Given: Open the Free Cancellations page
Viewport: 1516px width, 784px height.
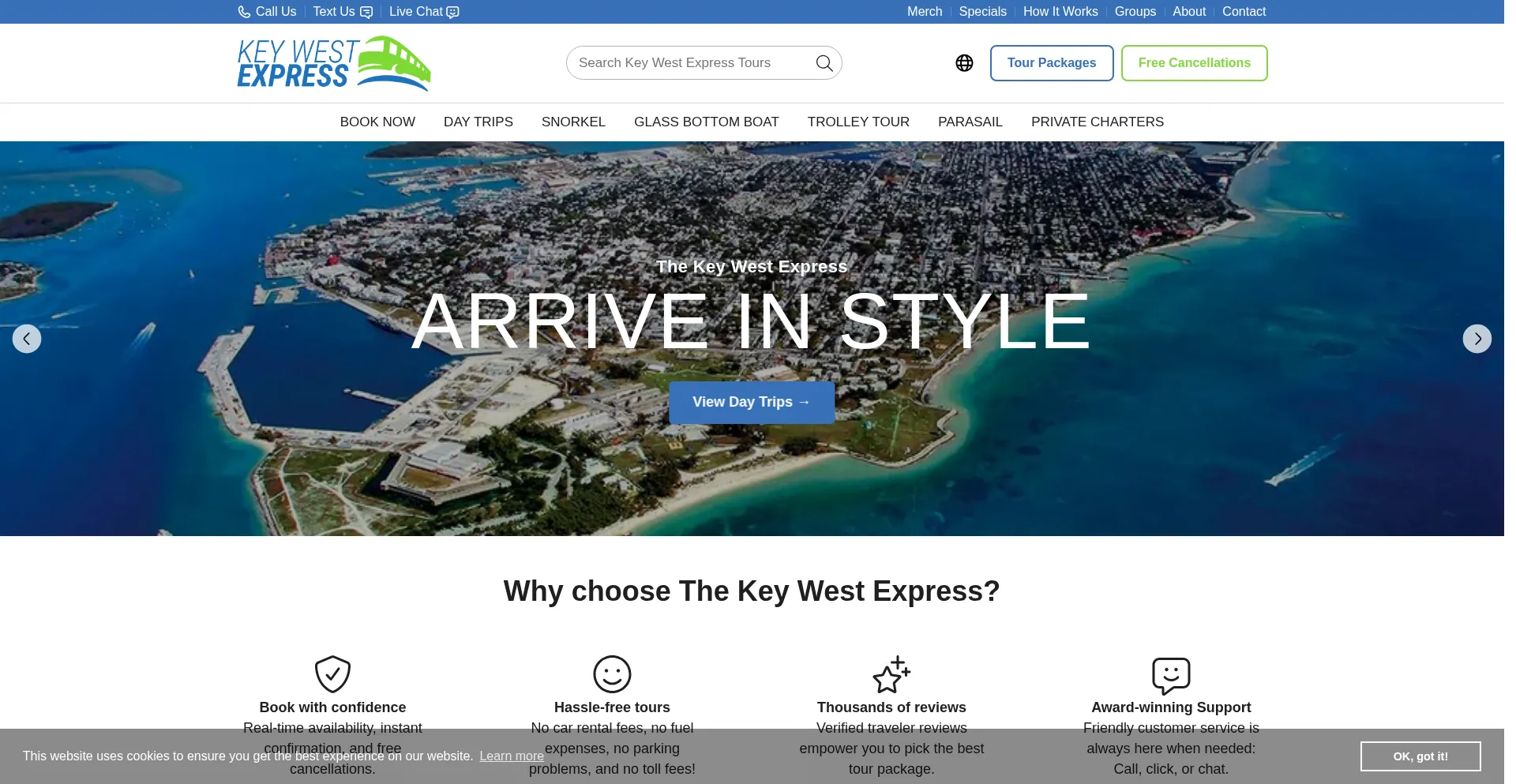Looking at the screenshot, I should point(1193,62).
